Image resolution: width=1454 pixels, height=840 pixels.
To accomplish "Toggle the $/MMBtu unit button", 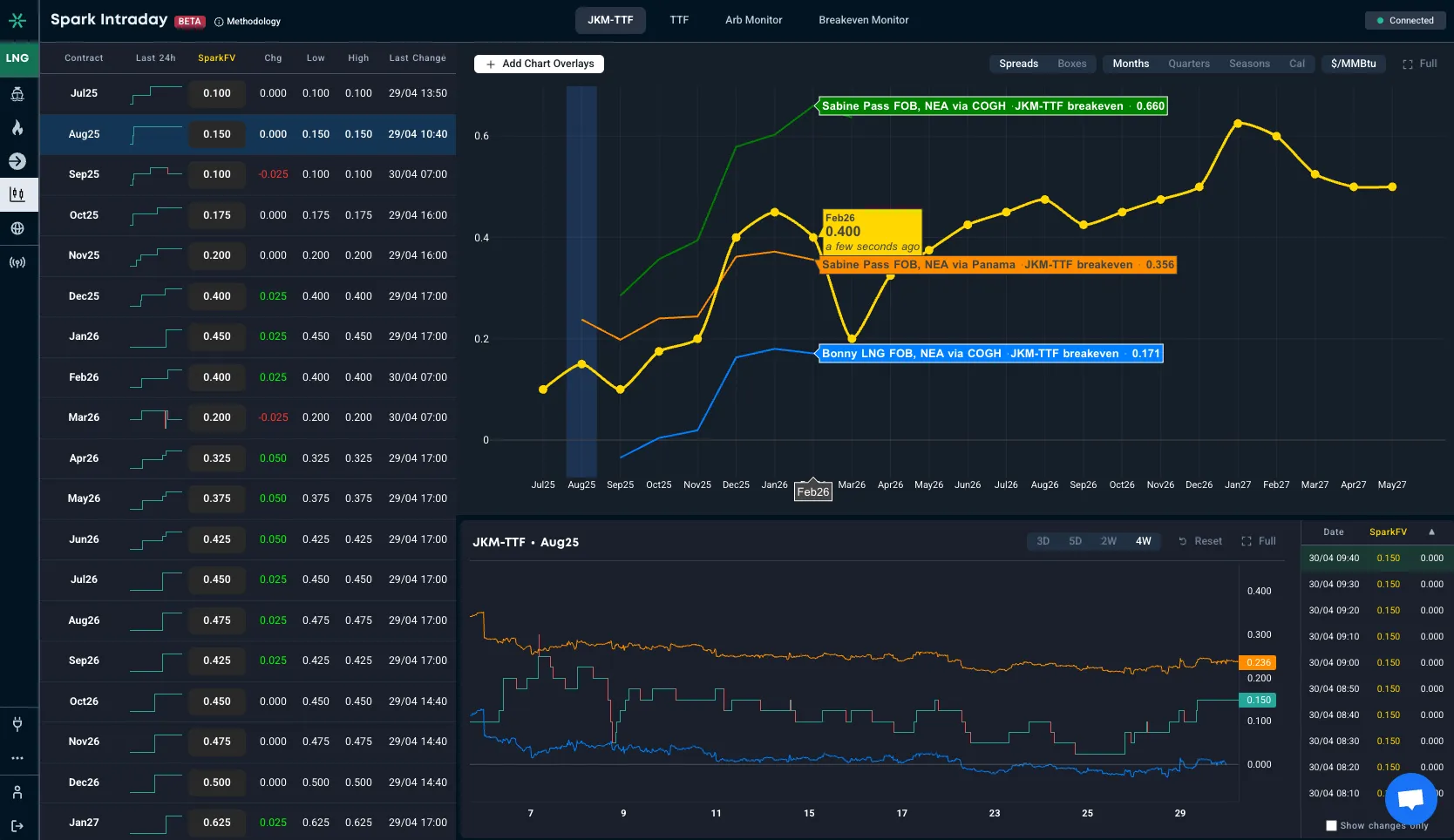I will click(1354, 64).
